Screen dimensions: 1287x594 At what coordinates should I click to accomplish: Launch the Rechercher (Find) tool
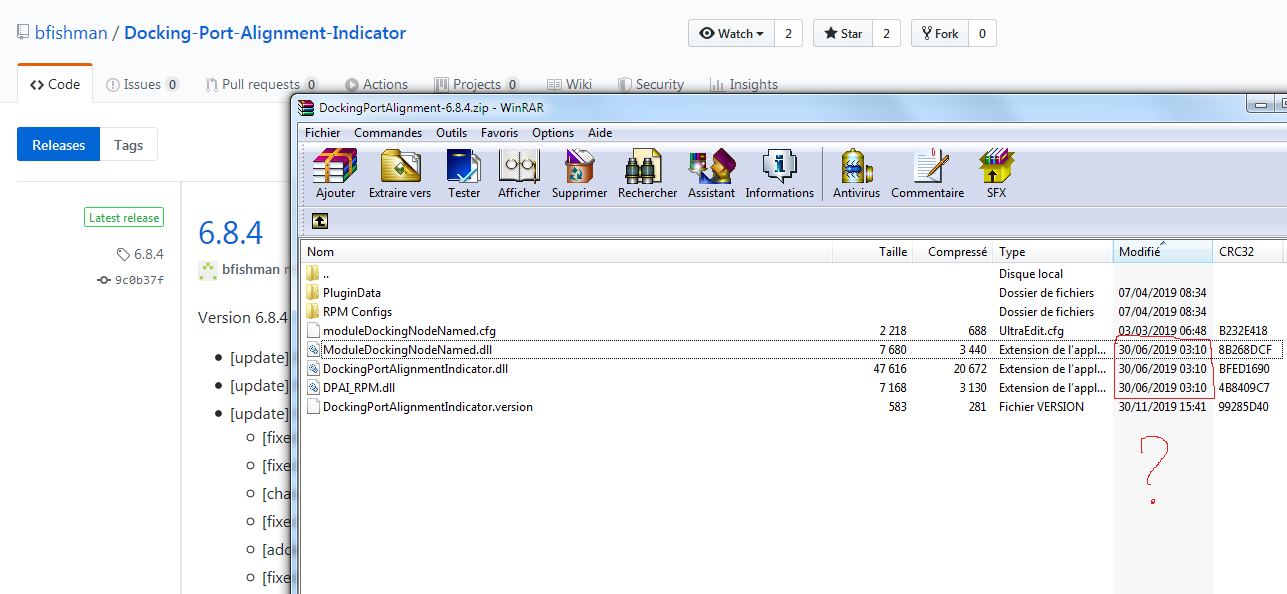point(646,172)
